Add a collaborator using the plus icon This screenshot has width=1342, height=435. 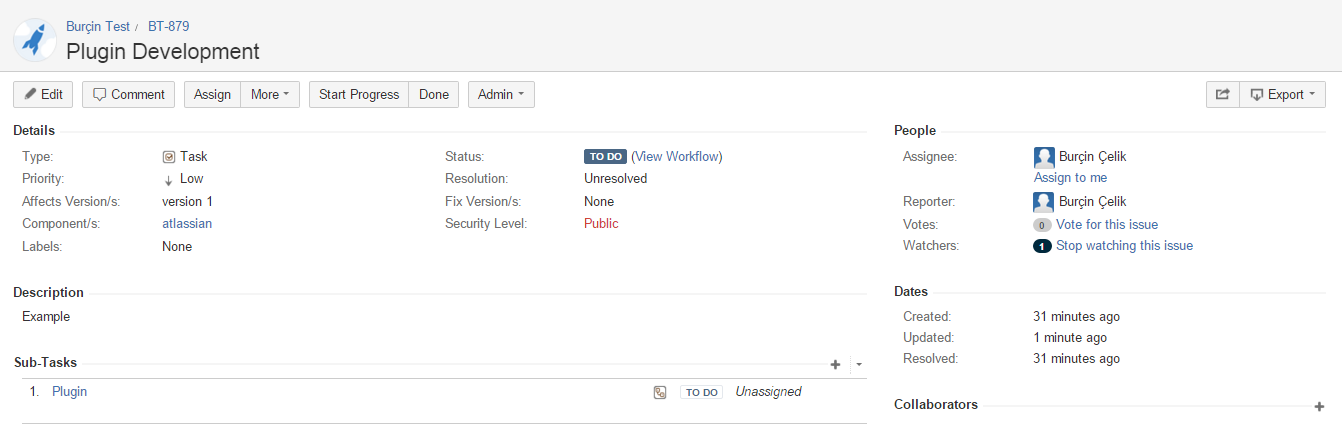tap(1319, 407)
